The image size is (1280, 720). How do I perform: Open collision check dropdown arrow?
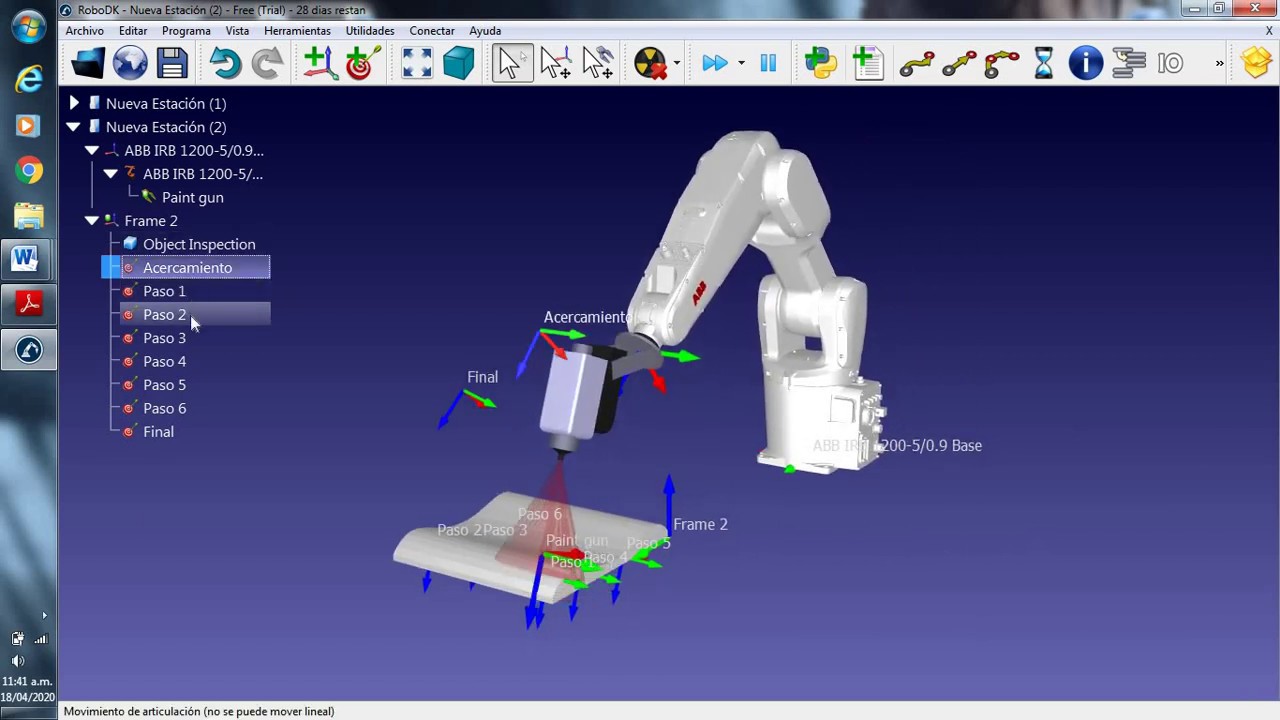677,63
